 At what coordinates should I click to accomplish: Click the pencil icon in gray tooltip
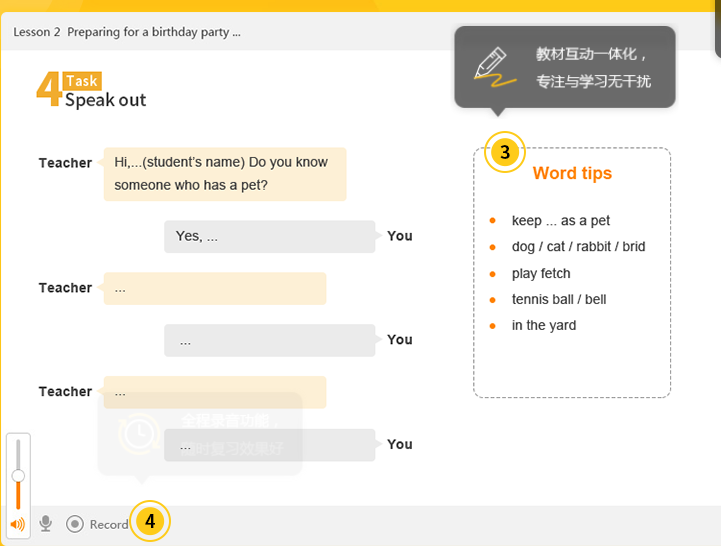[x=494, y=67]
